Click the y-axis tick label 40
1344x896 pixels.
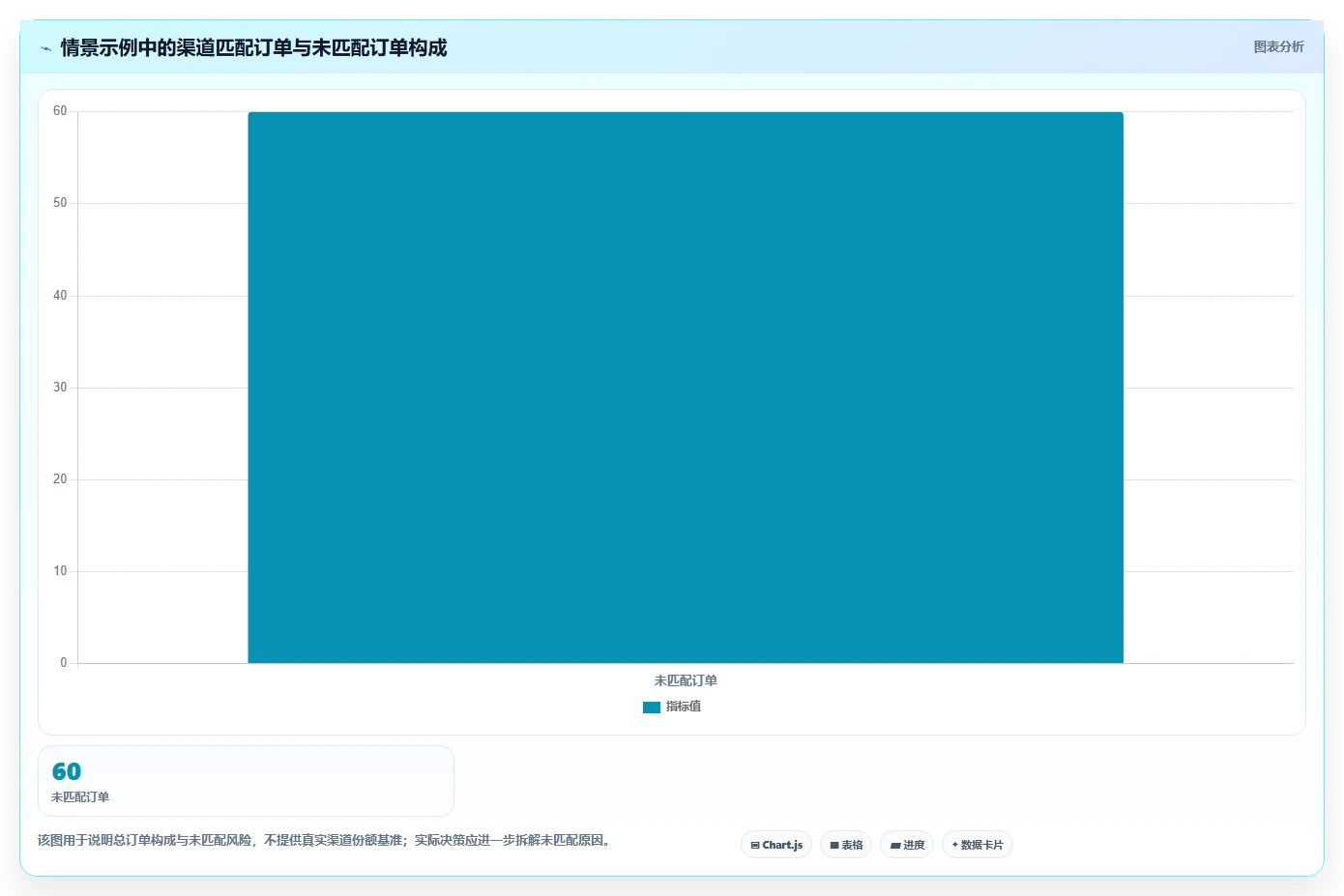point(60,296)
